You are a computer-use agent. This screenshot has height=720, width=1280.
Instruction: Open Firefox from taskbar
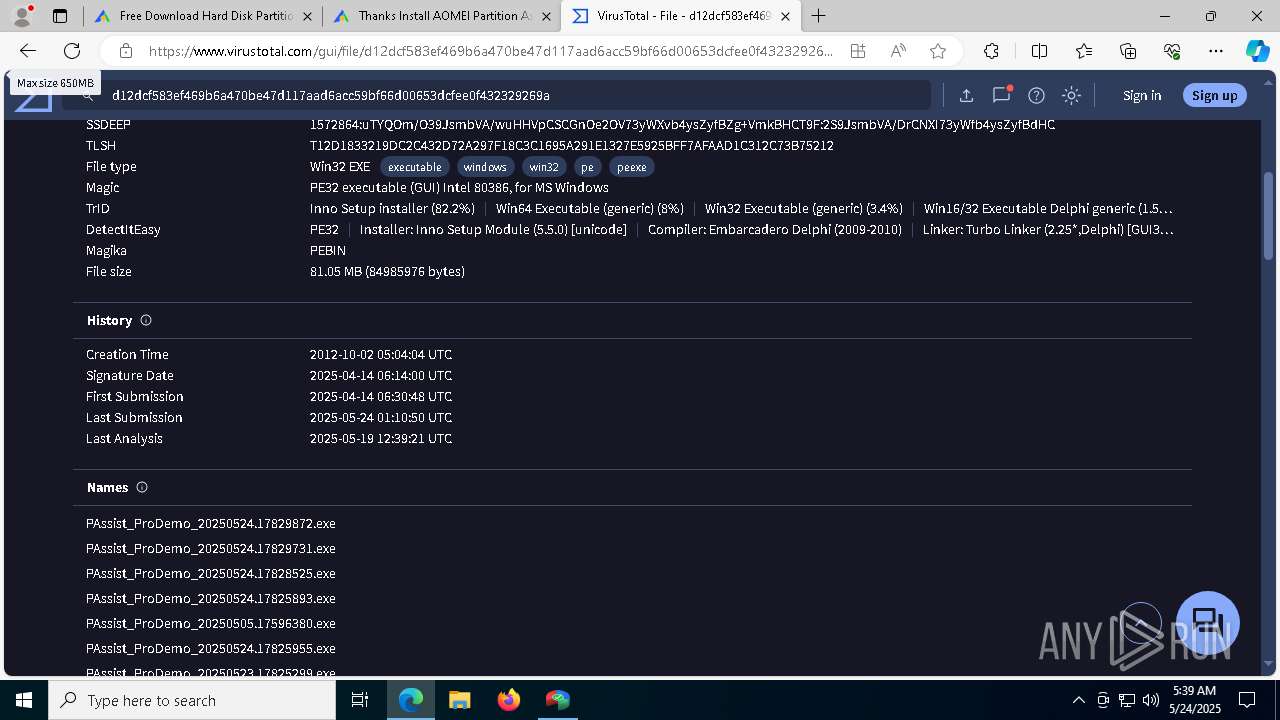tap(508, 700)
